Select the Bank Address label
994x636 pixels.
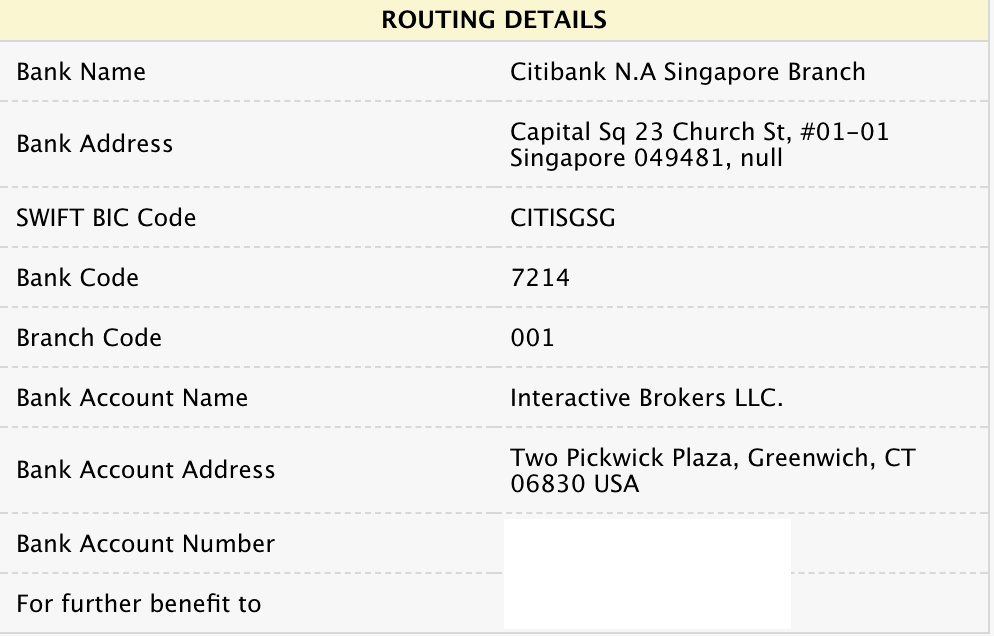[x=95, y=144]
